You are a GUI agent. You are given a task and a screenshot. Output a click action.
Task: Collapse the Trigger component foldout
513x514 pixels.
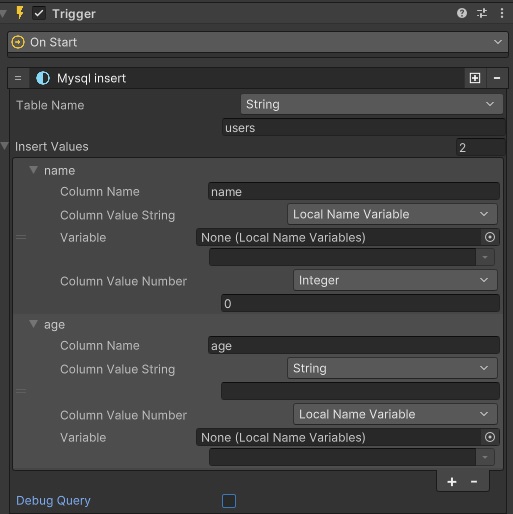[x=3, y=14]
